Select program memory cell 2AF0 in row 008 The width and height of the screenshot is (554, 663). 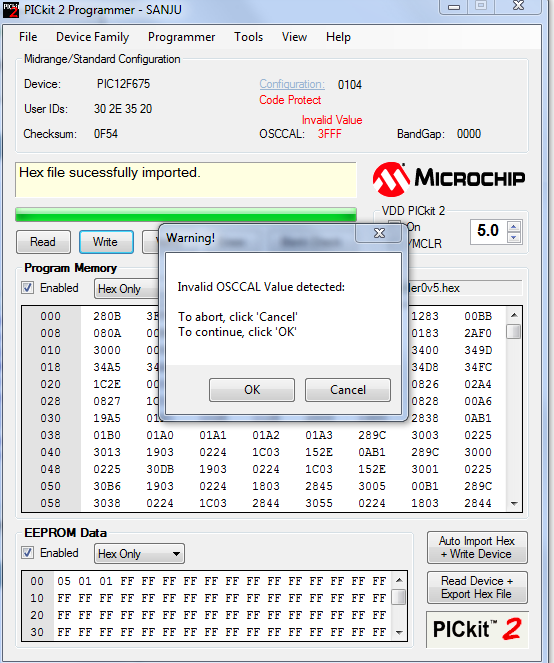click(478, 333)
